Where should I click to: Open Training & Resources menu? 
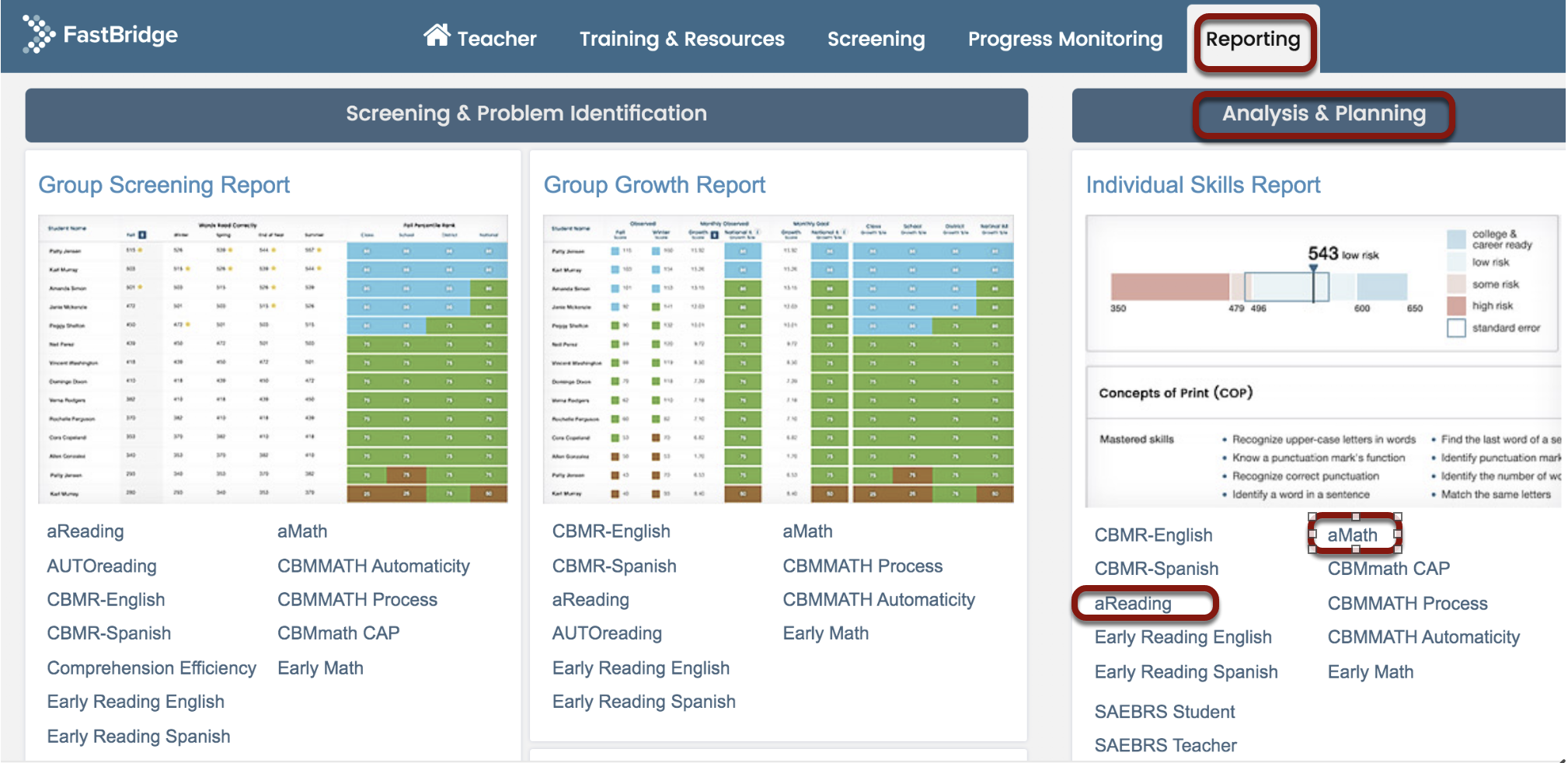pyautogui.click(x=681, y=40)
